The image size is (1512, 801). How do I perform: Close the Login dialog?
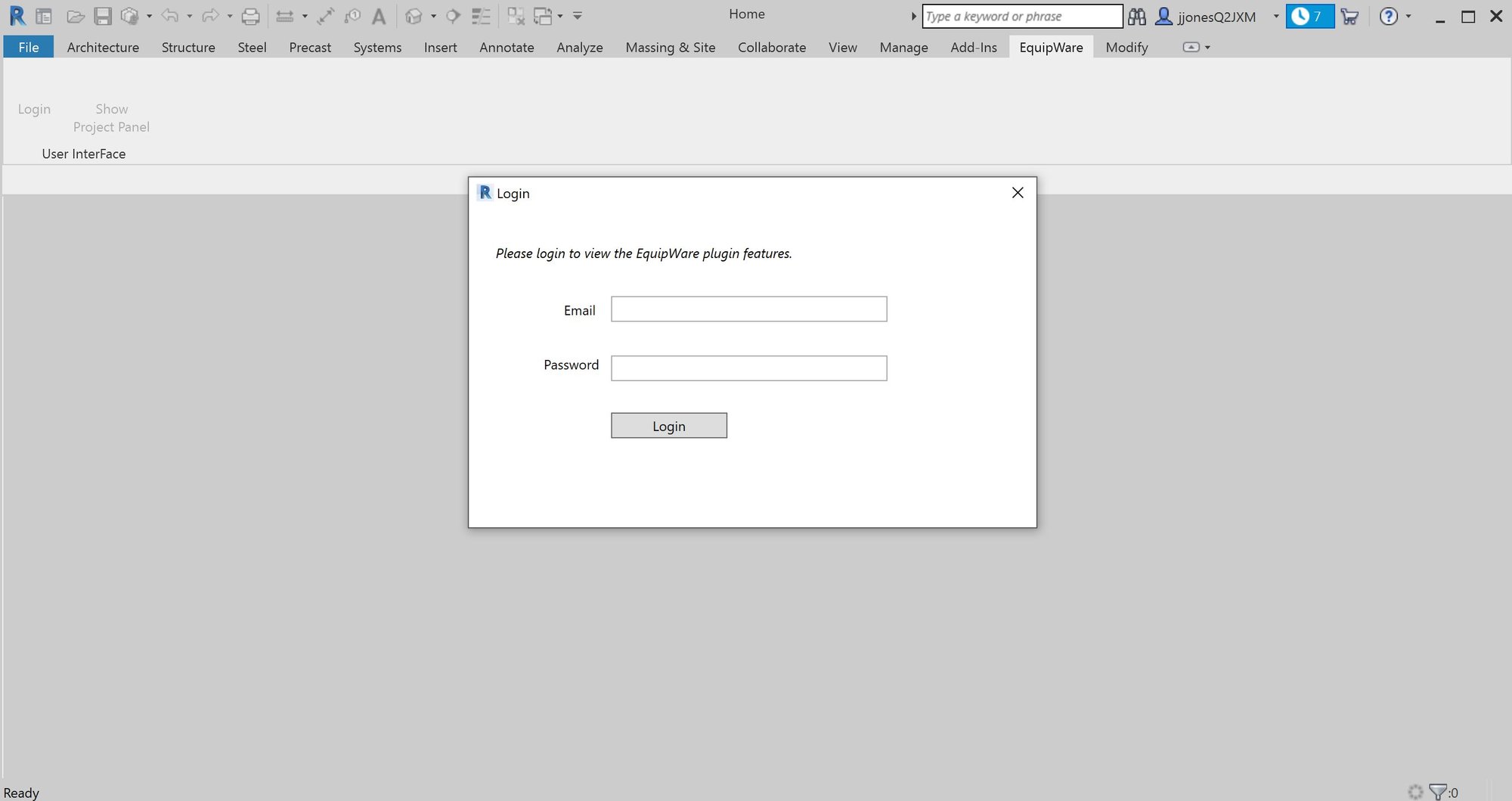point(1018,193)
